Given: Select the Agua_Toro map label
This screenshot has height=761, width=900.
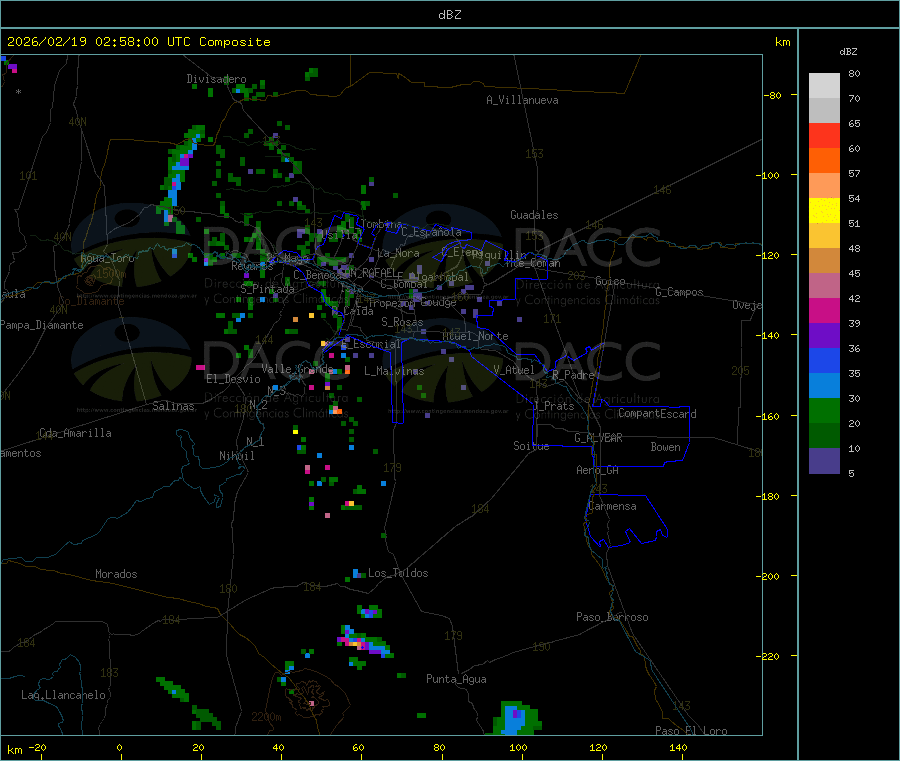Looking at the screenshot, I should pyautogui.click(x=107, y=258).
